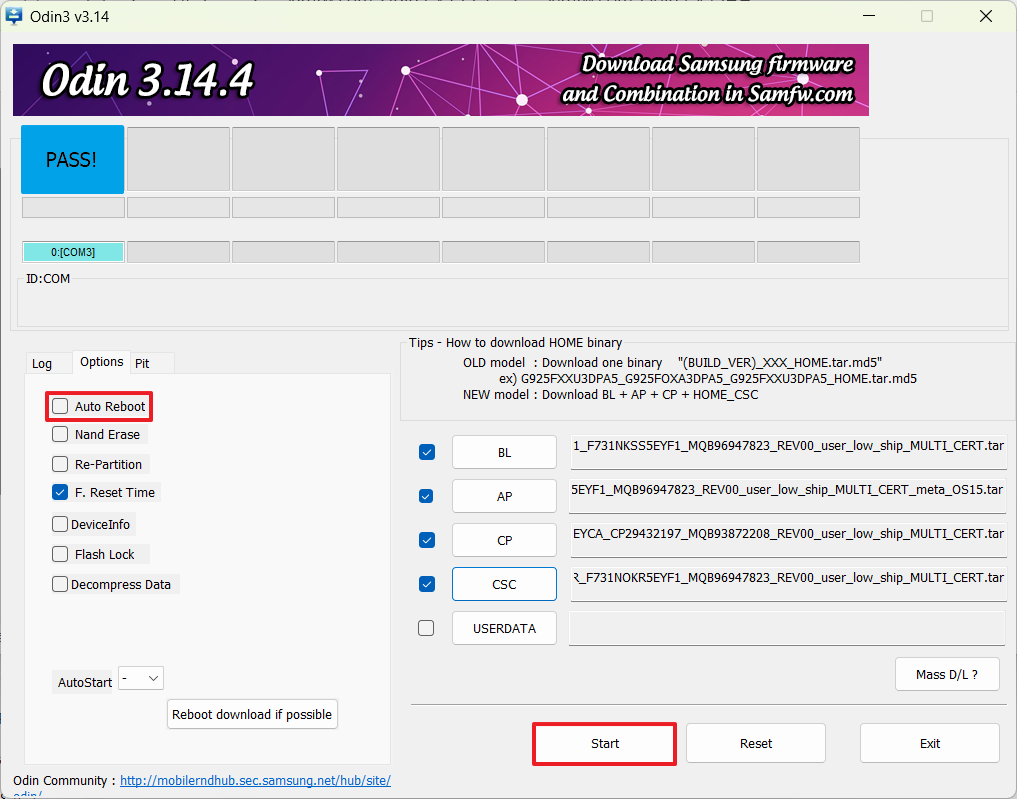Uncheck the AP file checkbox
Image resolution: width=1017 pixels, height=799 pixels.
426,496
